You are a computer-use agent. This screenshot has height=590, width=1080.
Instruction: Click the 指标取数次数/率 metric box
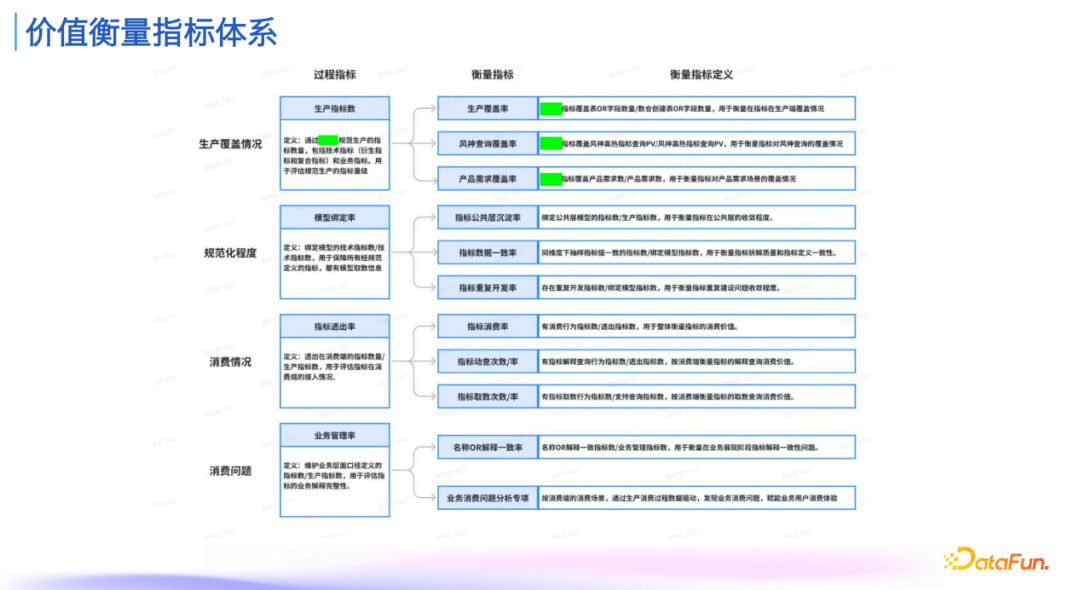pyautogui.click(x=488, y=397)
